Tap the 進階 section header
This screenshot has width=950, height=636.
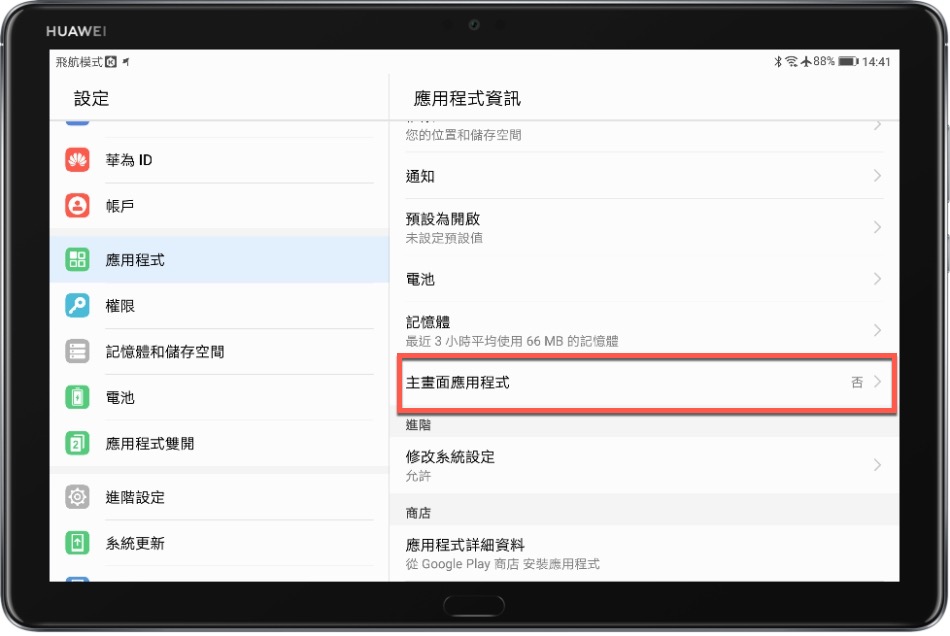pos(418,425)
